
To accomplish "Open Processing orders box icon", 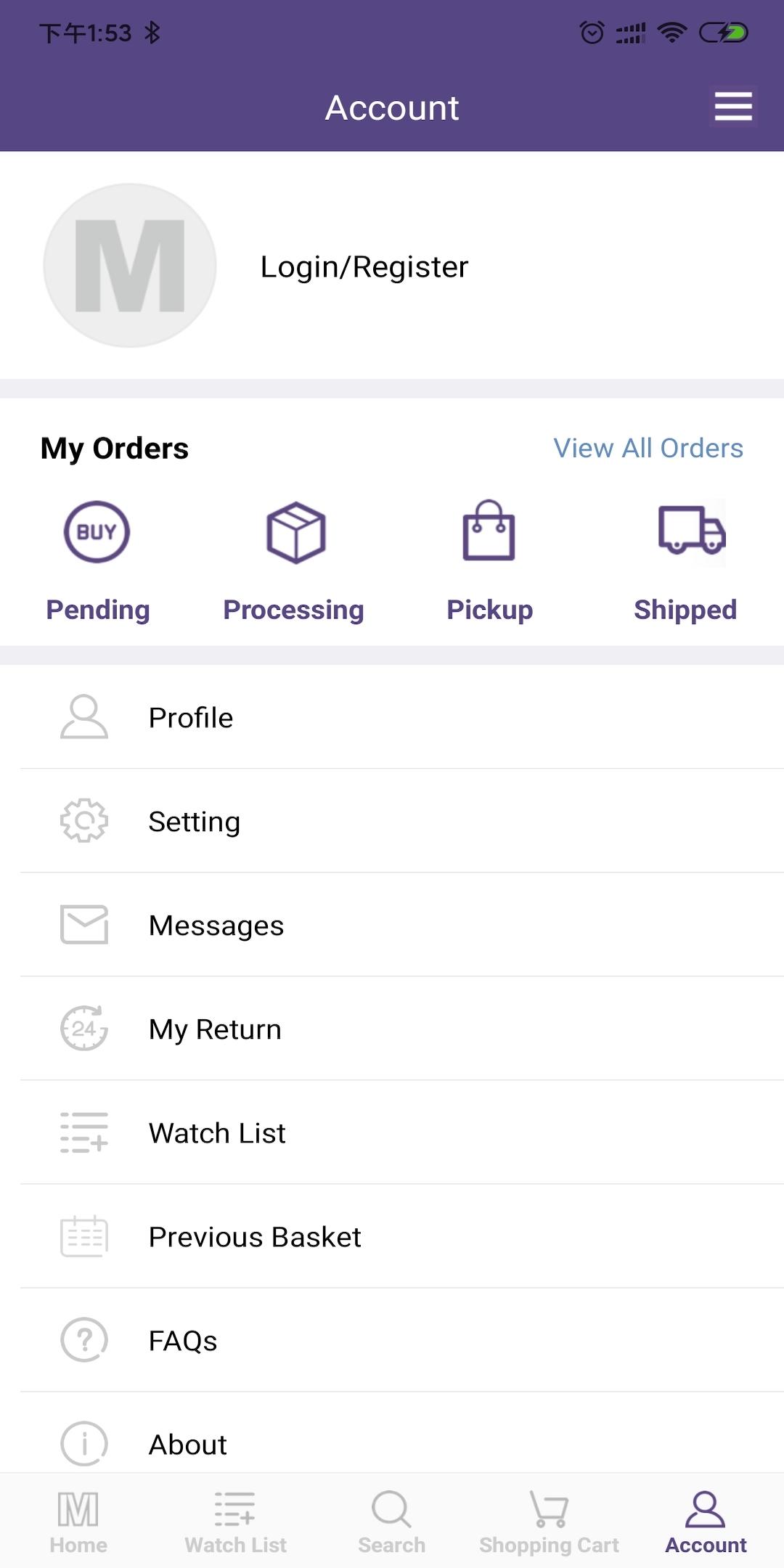I will click(x=295, y=532).
